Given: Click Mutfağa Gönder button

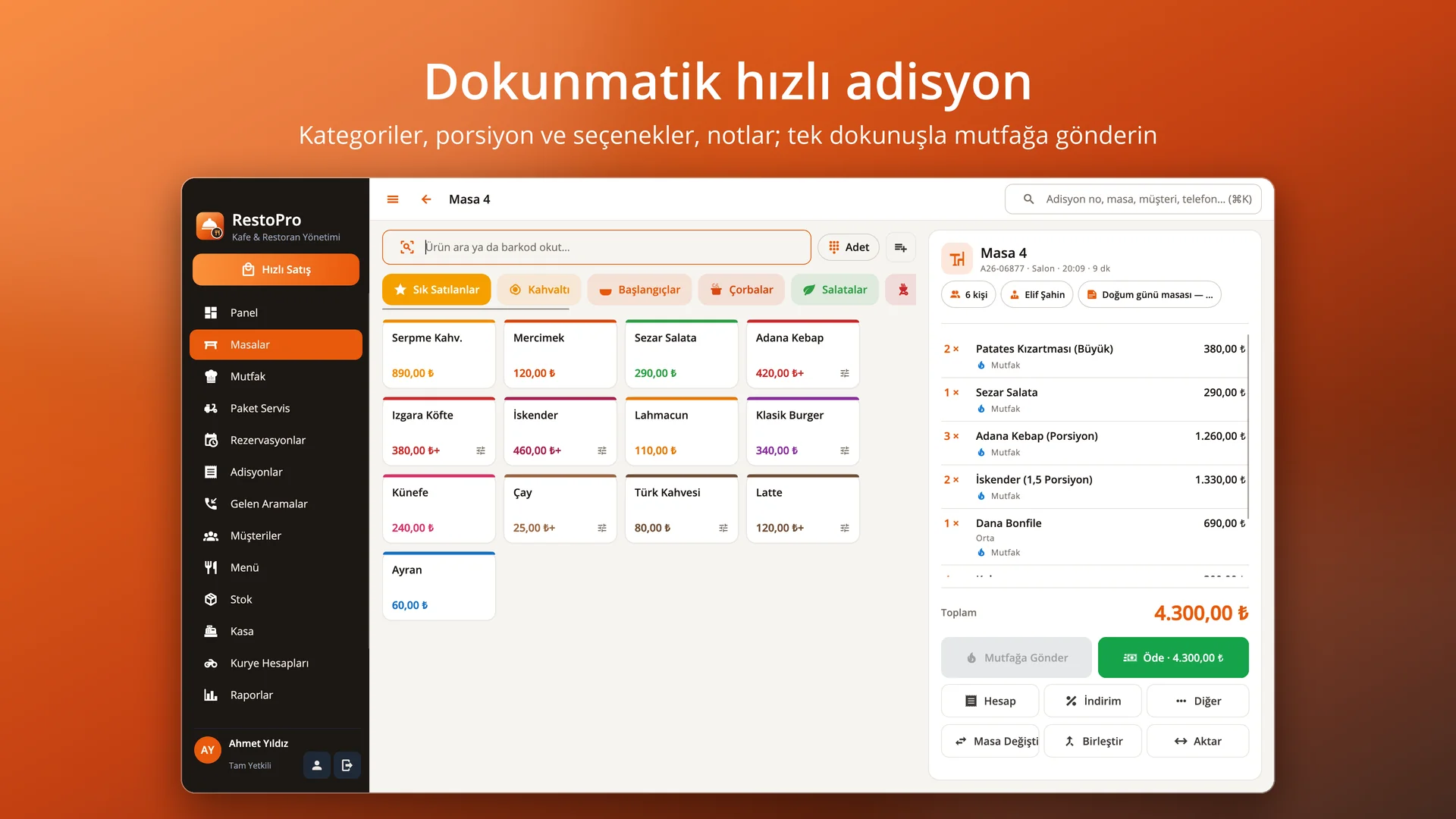Looking at the screenshot, I should point(1016,657).
